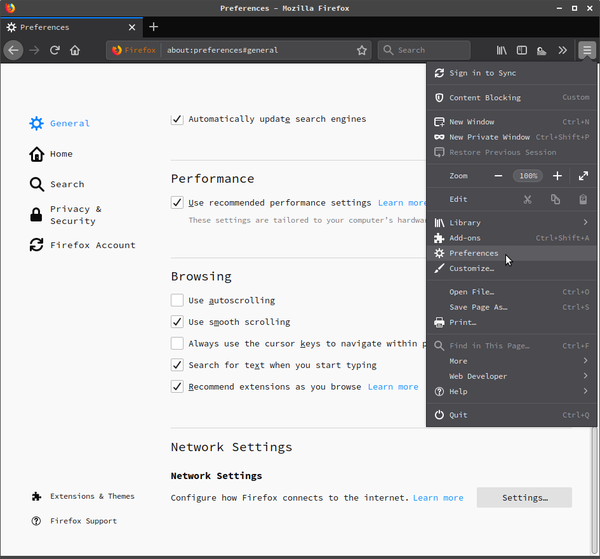This screenshot has width=600, height=559.
Task: Click the Copy icon in Edit row
Action: (x=555, y=199)
